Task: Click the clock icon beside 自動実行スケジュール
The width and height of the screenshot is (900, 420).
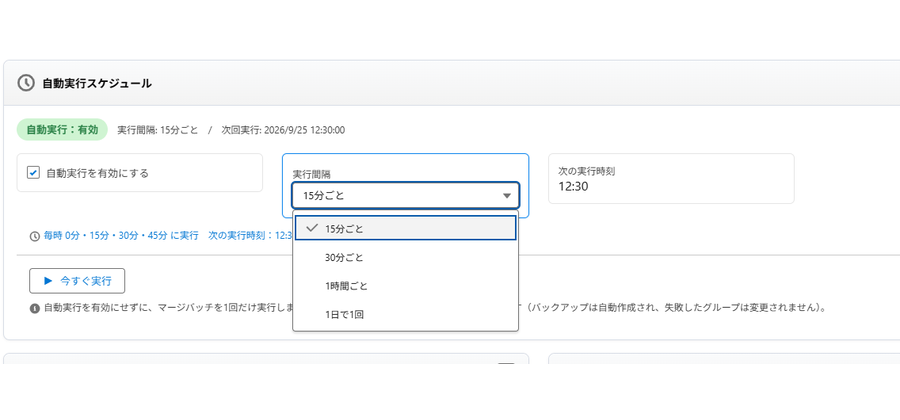Action: coord(26,83)
